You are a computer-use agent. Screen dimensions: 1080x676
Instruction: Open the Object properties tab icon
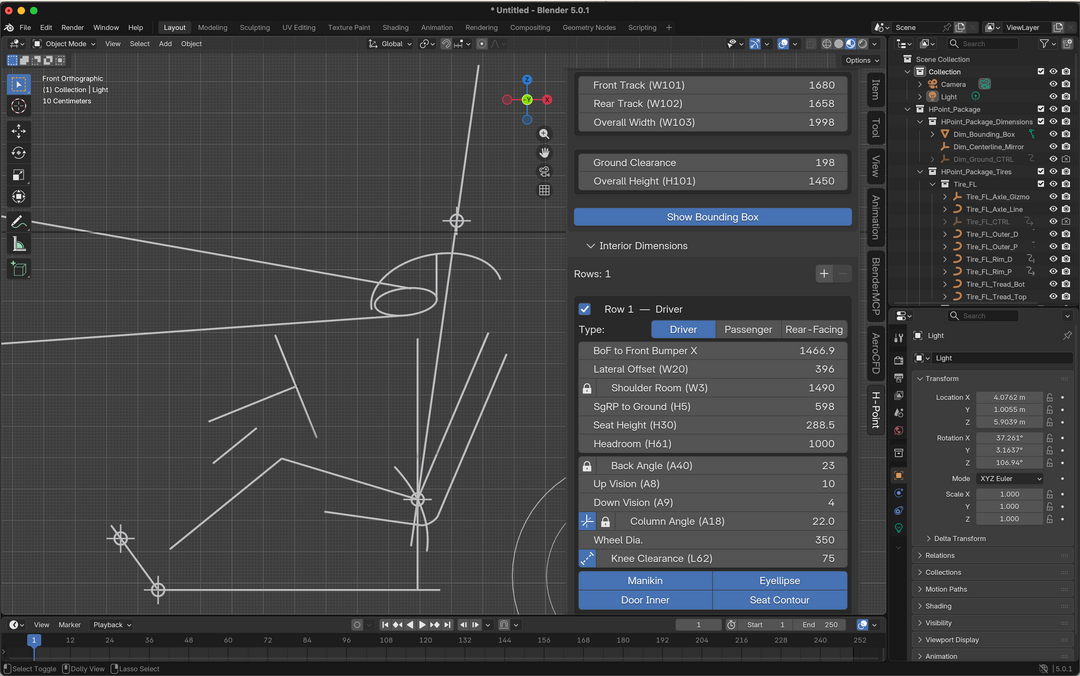(x=898, y=475)
